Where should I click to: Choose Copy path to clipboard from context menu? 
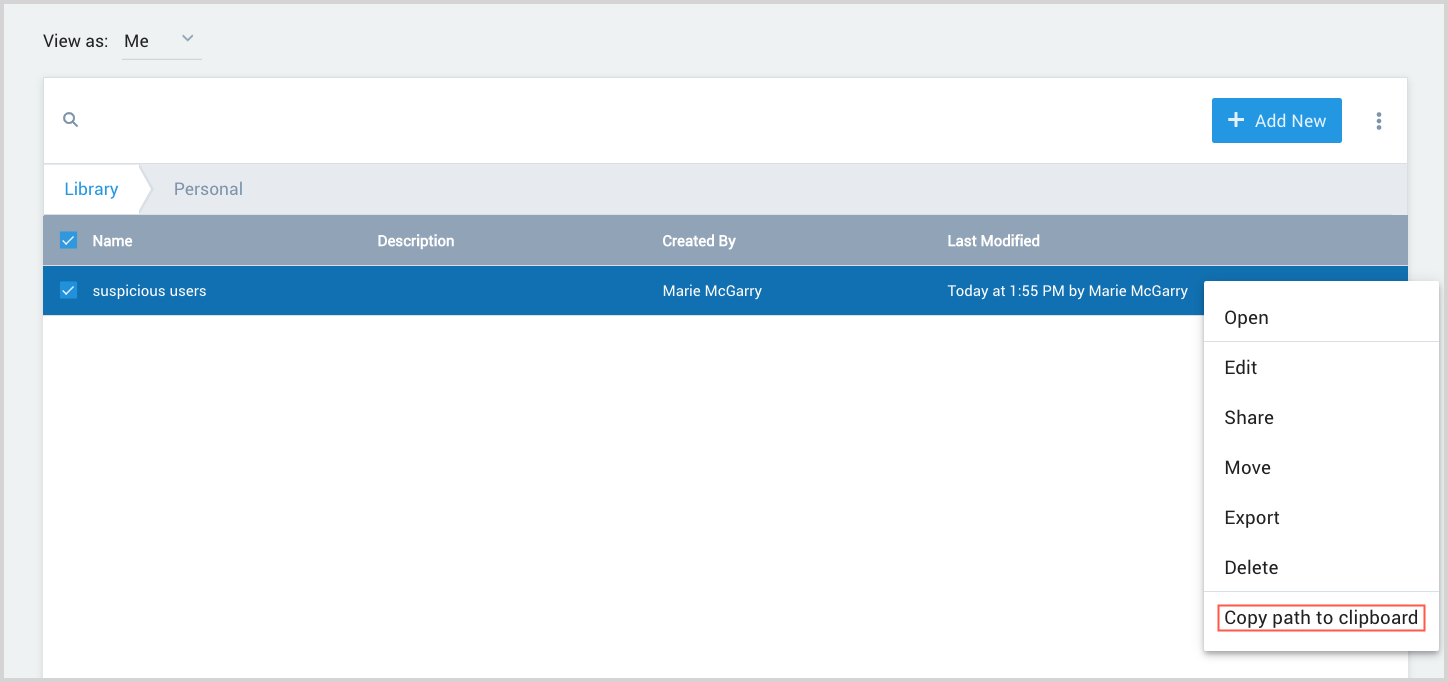[1320, 617]
